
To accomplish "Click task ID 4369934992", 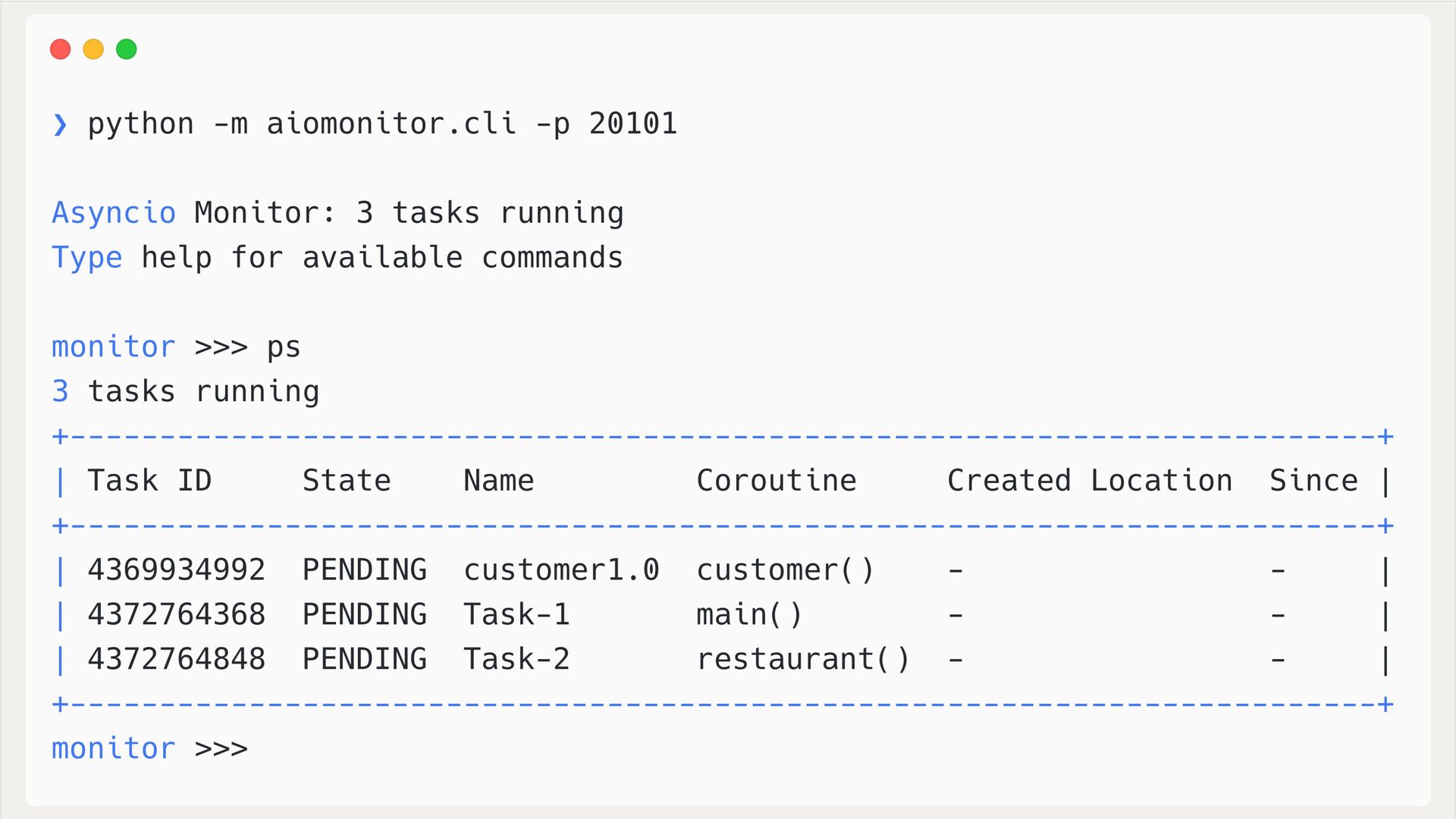I will (177, 570).
